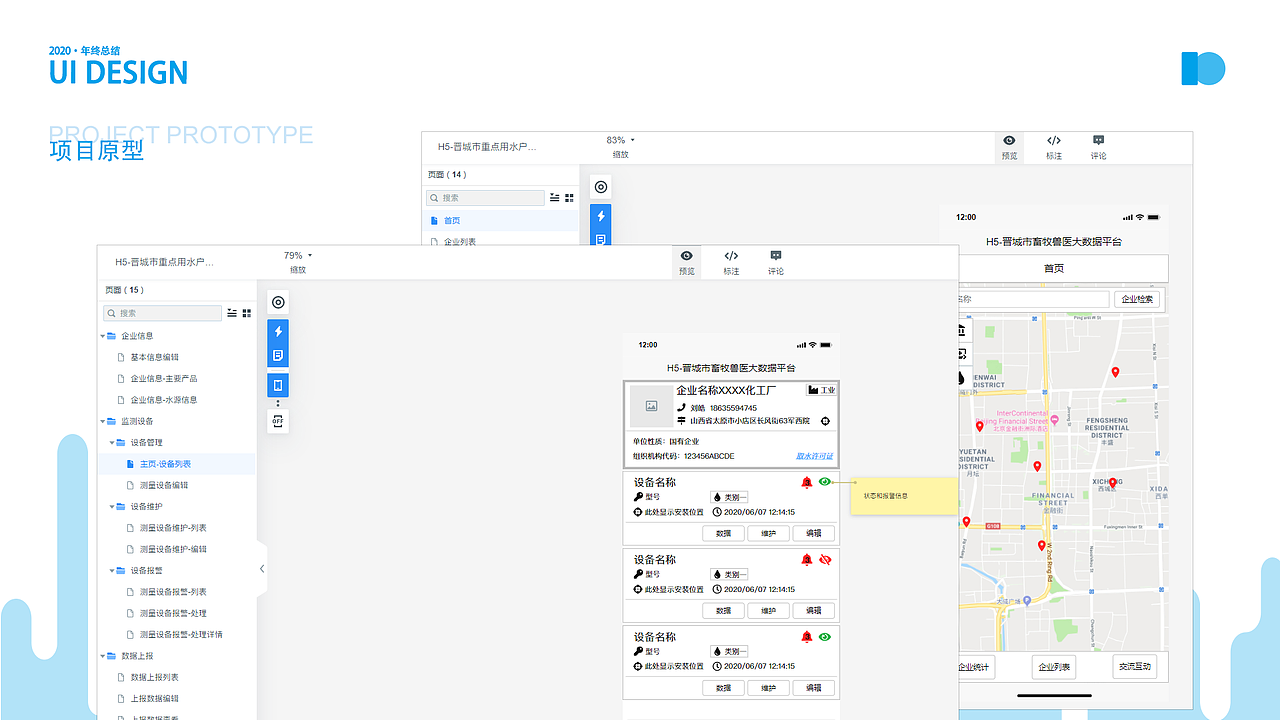
Task: Click the 交流互动 button below the map
Action: click(1135, 667)
